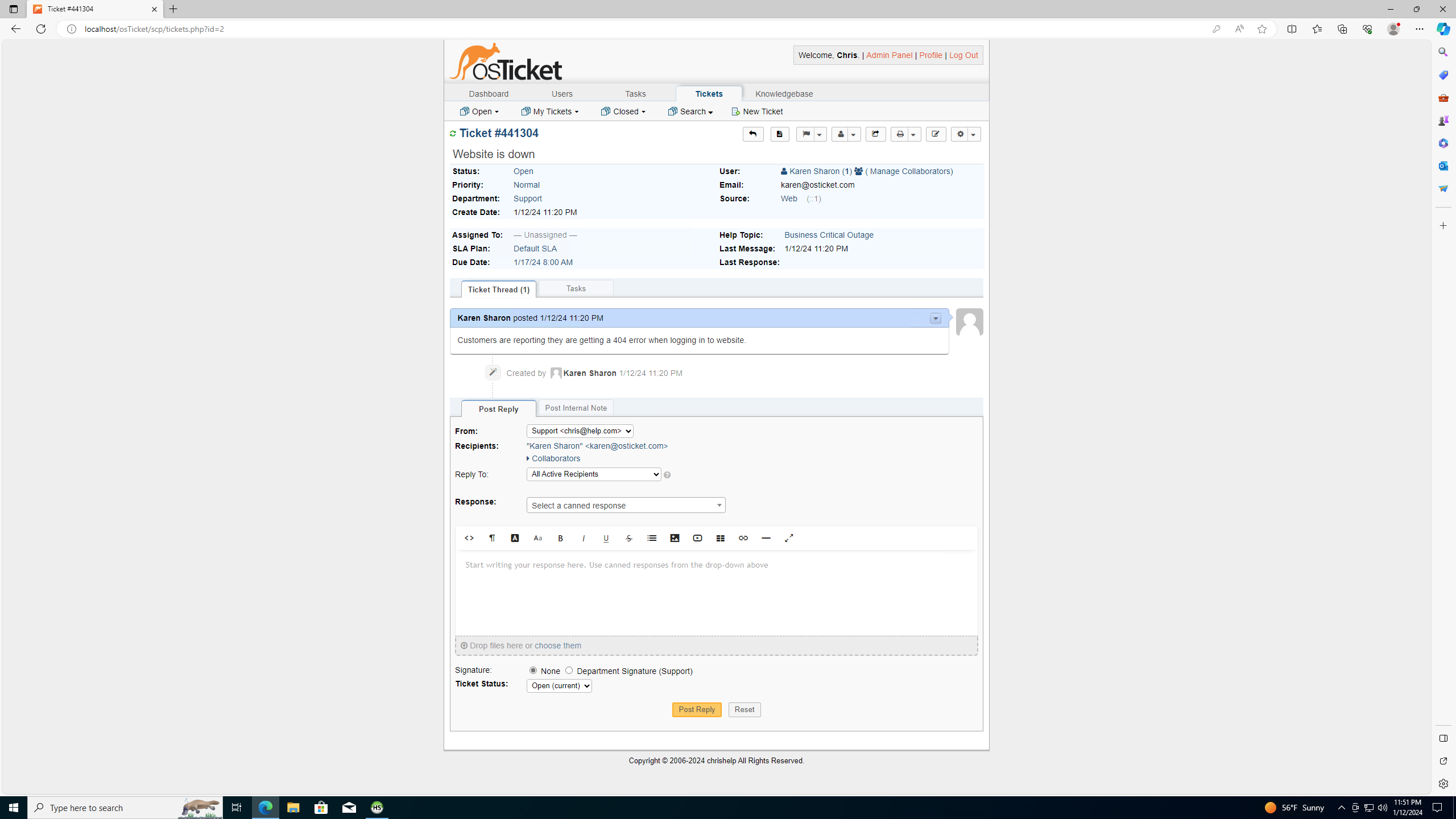Click the Italic formatting icon
The width and height of the screenshot is (1456, 819).
click(583, 538)
